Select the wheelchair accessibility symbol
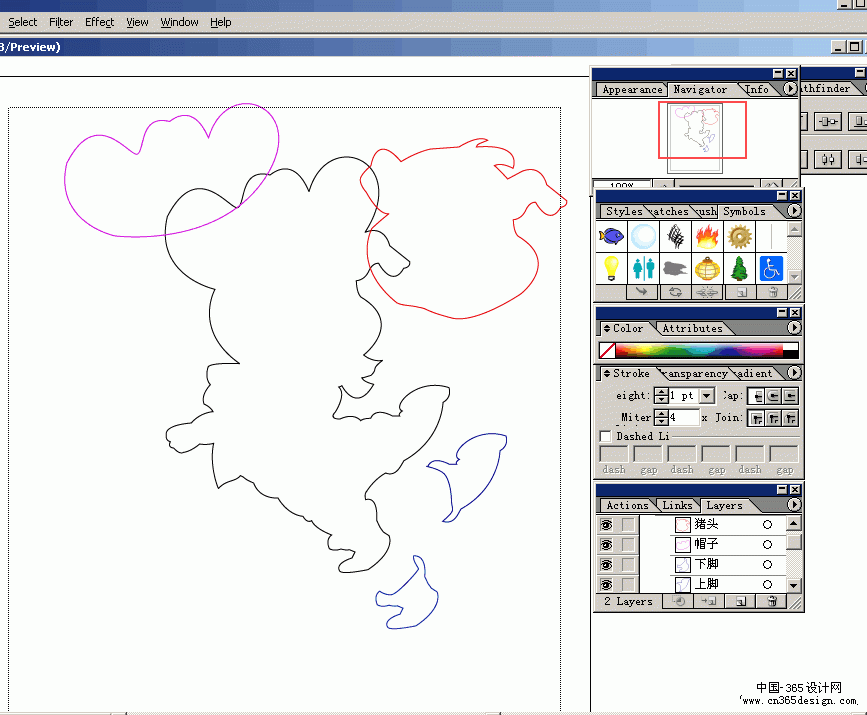 (771, 269)
